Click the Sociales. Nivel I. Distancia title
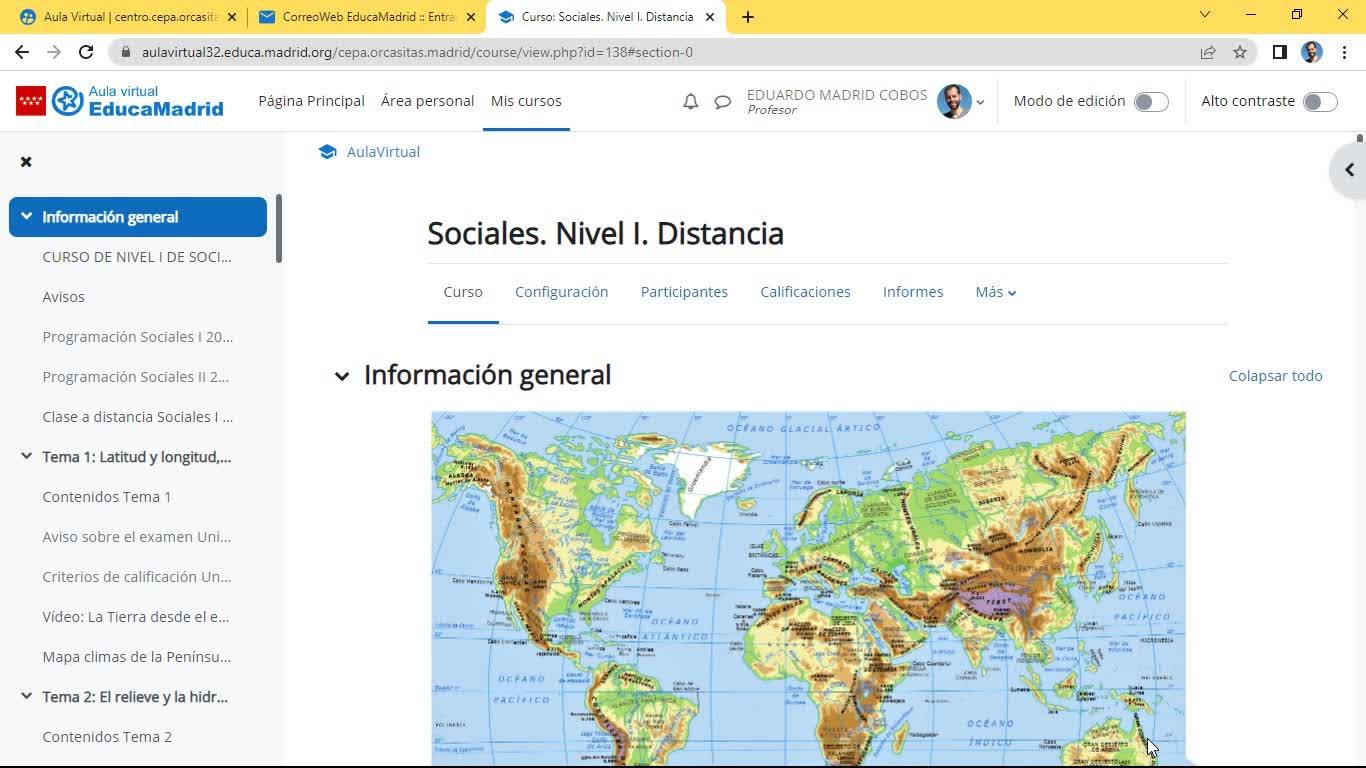 coord(605,233)
